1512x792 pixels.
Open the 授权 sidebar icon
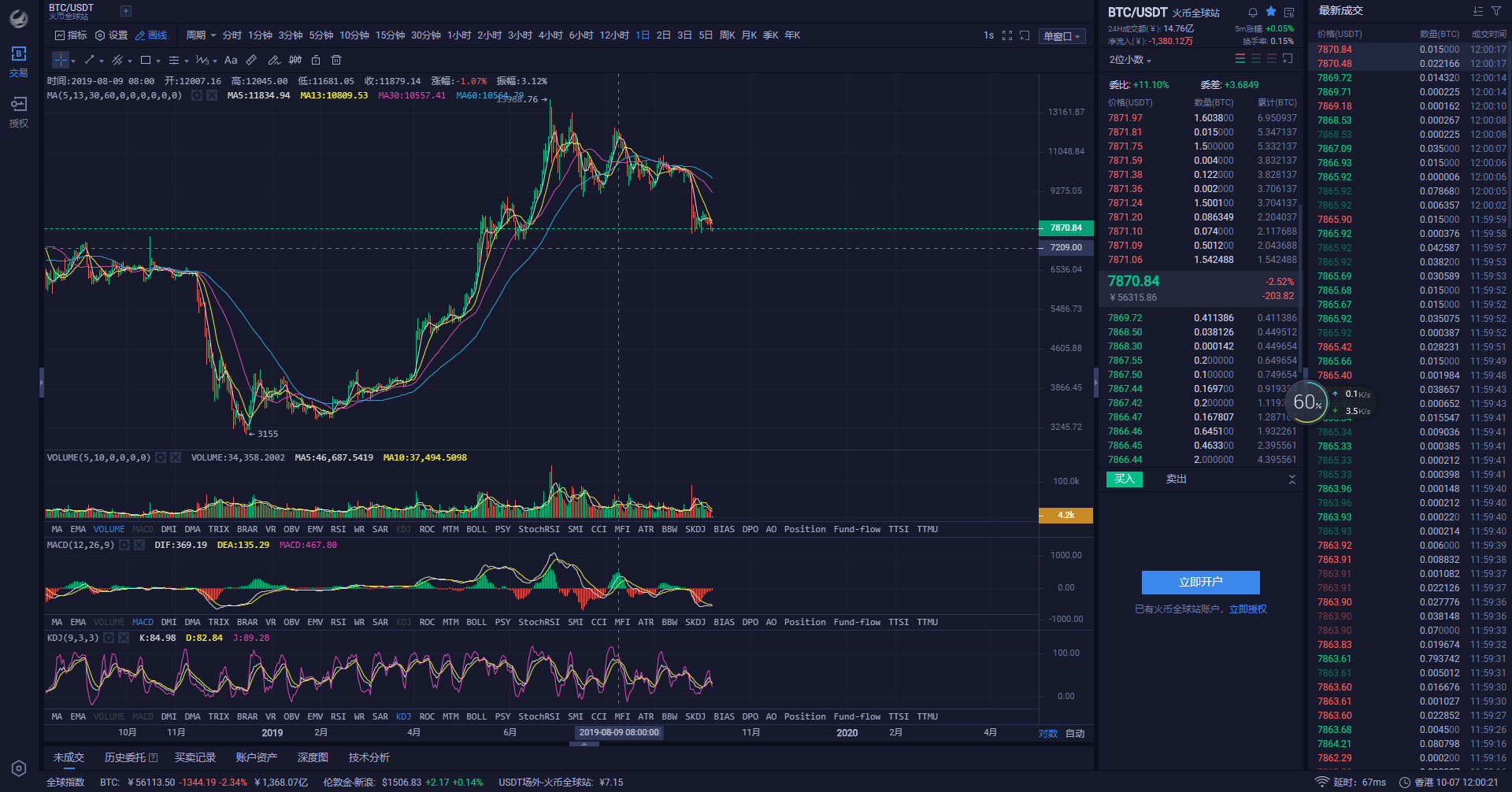(18, 112)
